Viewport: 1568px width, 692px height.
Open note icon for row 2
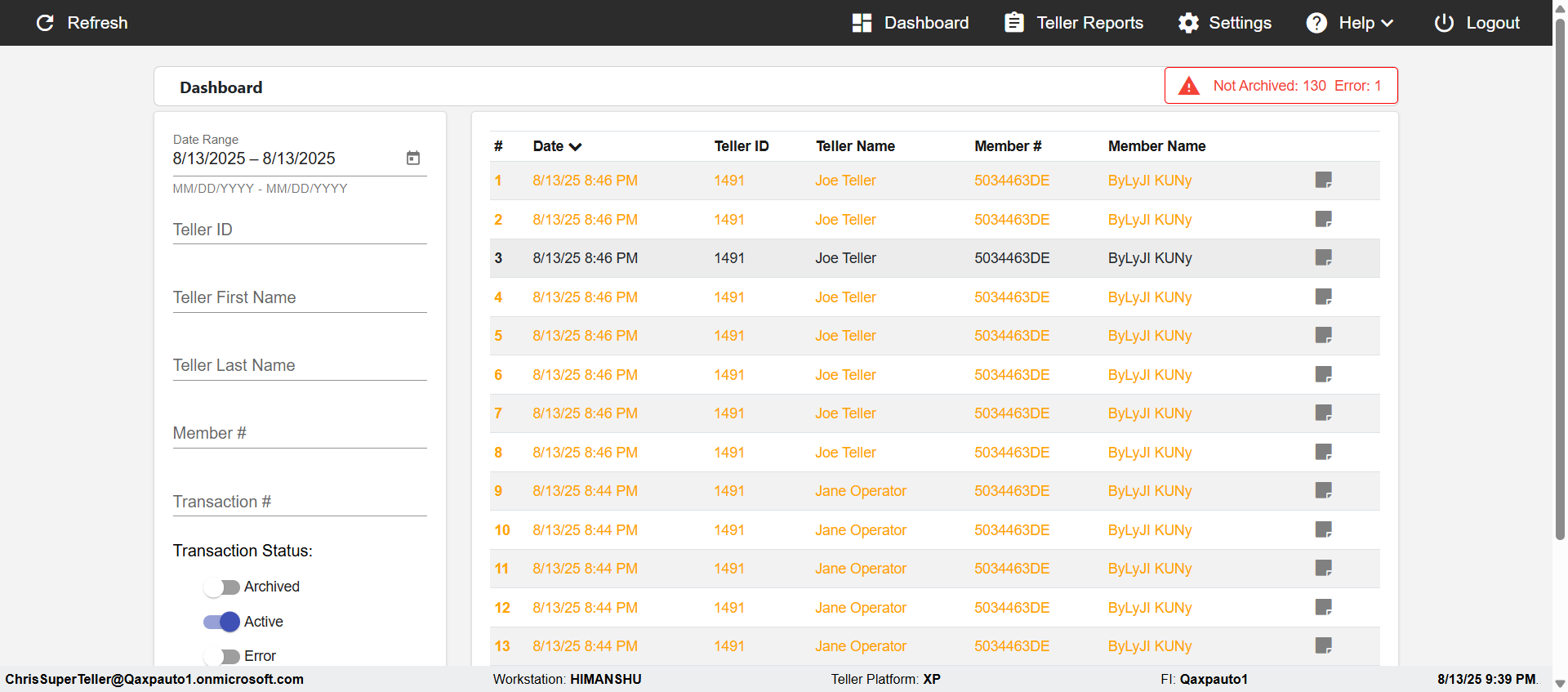tap(1324, 219)
